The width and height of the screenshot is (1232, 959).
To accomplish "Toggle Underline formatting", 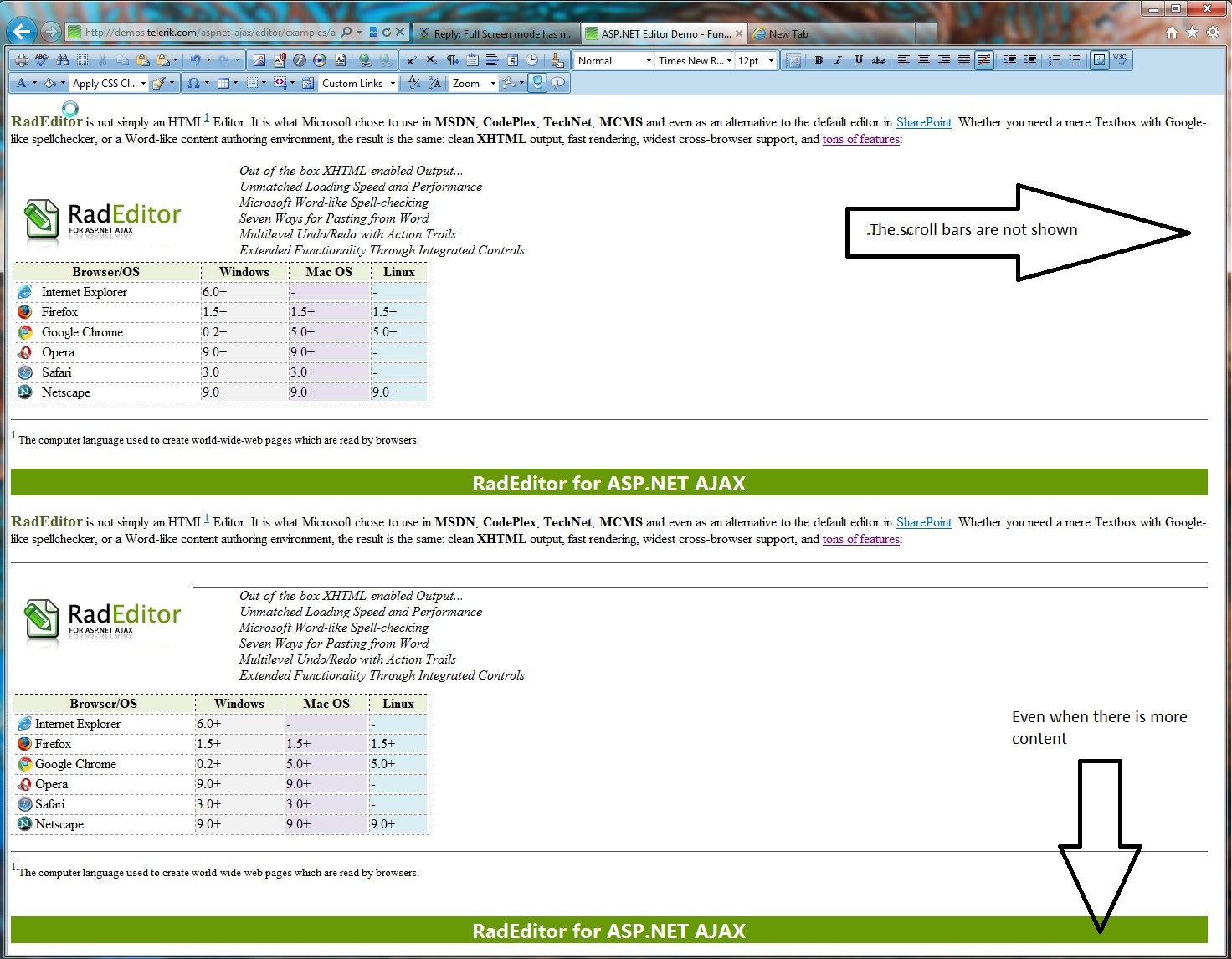I will coord(858,60).
